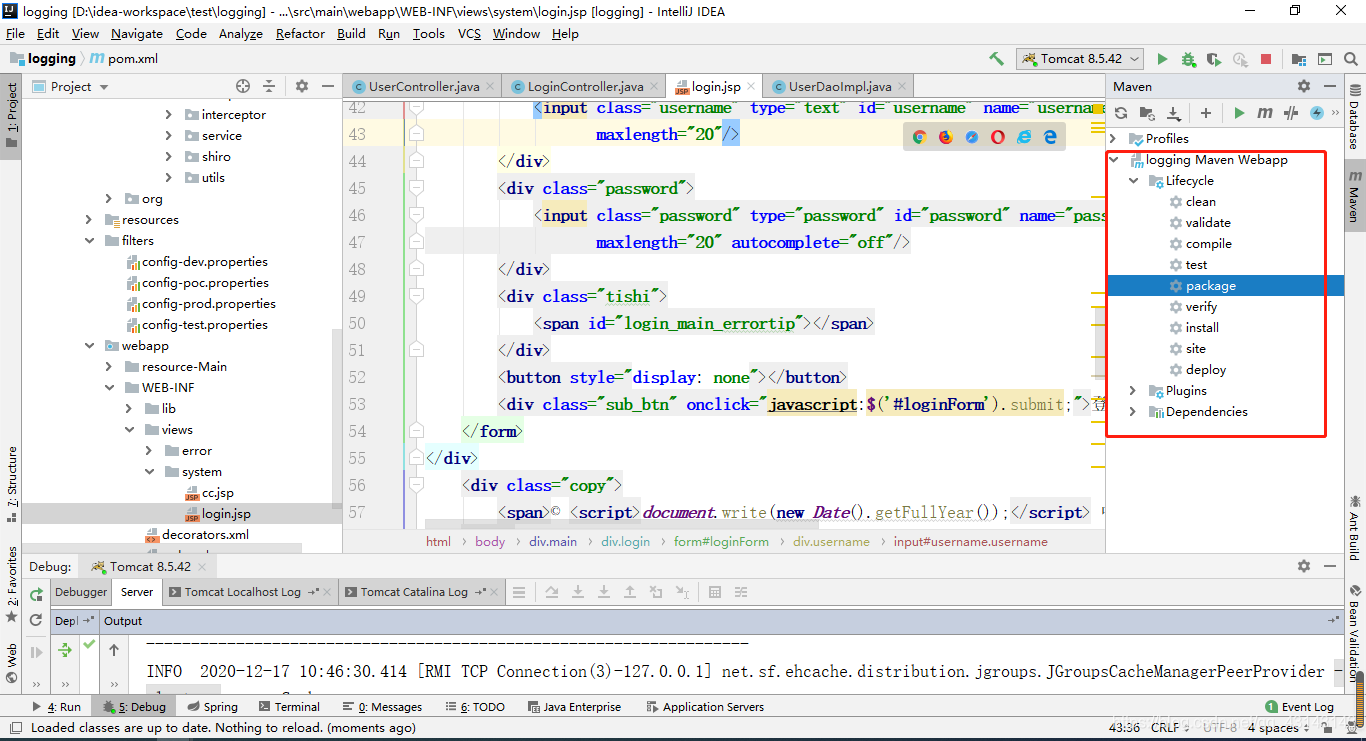Screen dimensions: 1366x741
Task: Collapse all in Project panel icon
Action: [x=269, y=86]
